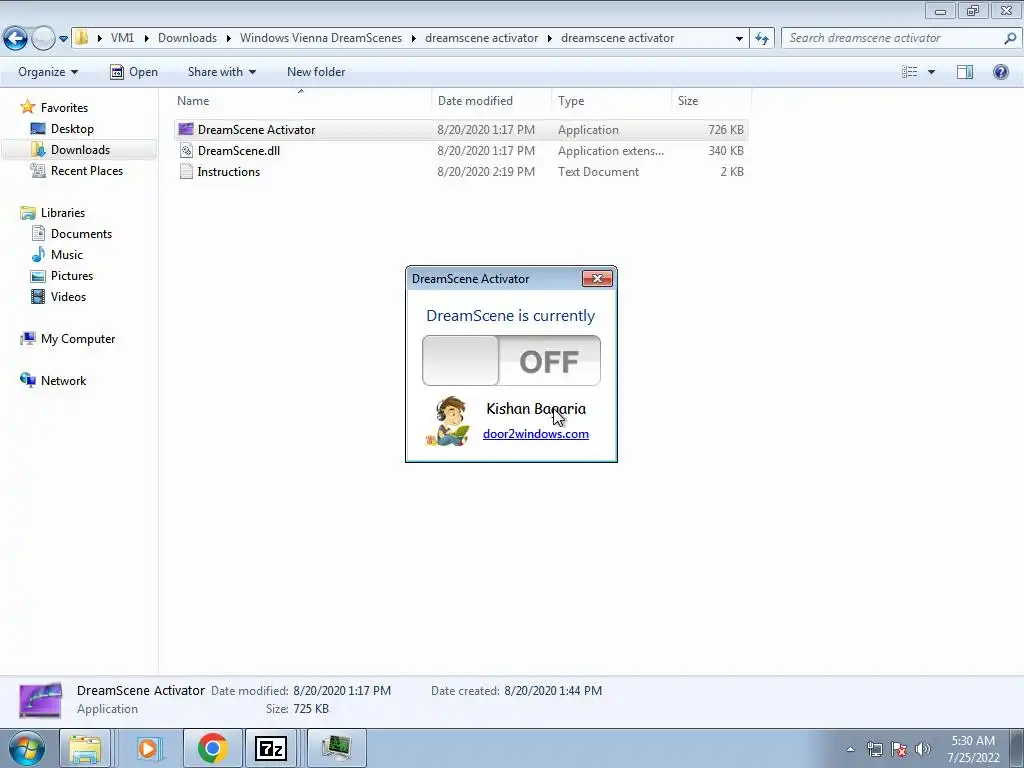The height and width of the screenshot is (768, 1024).
Task: Open 7-Zip from the taskbar
Action: click(271, 748)
